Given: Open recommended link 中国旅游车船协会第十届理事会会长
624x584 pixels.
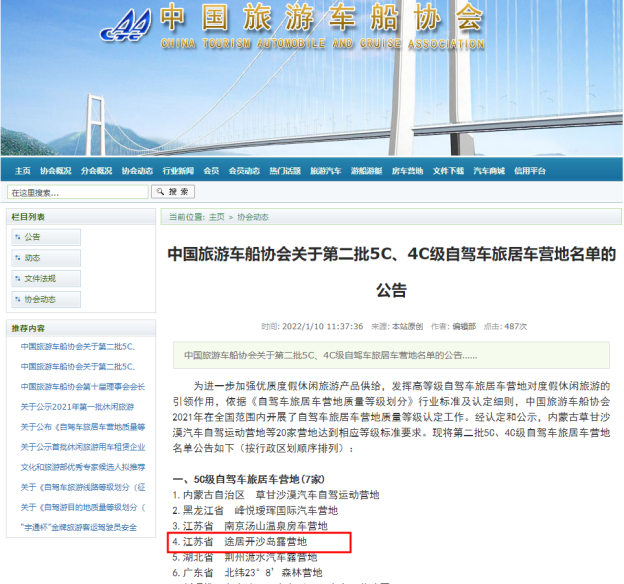Looking at the screenshot, I should pos(83,387).
